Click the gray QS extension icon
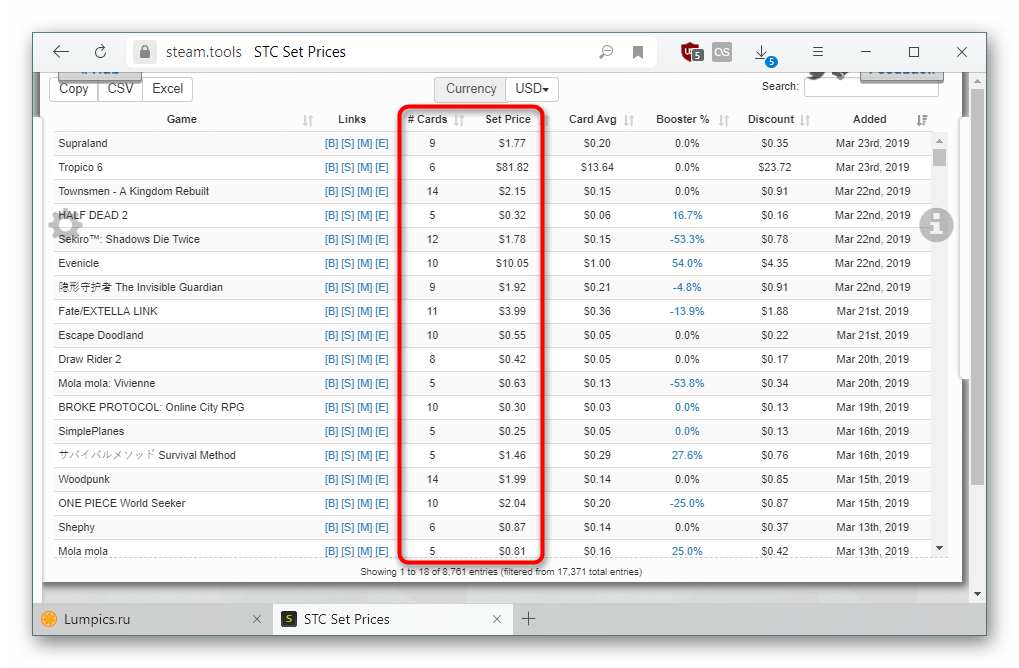 click(x=722, y=52)
